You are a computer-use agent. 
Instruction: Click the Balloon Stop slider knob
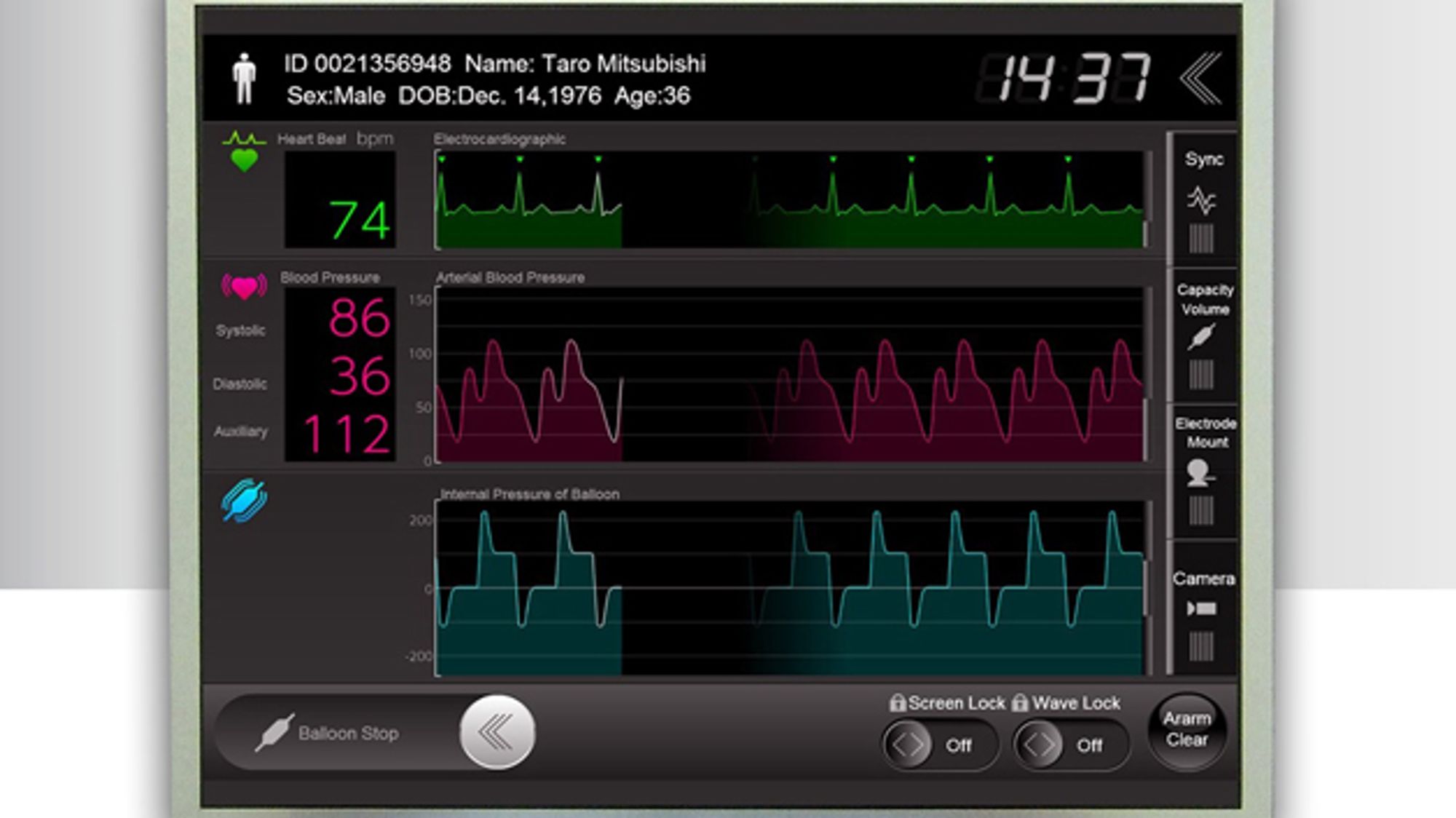point(497,732)
